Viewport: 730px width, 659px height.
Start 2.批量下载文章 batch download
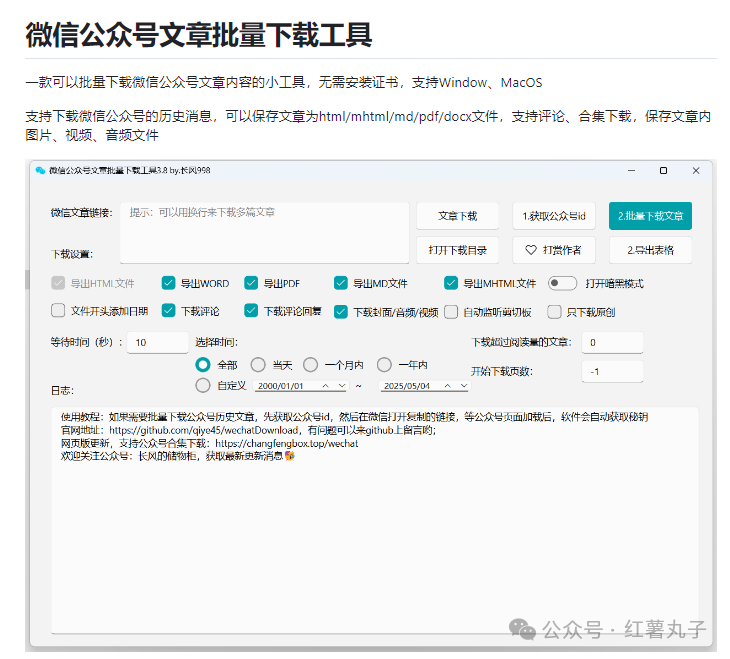pyautogui.click(x=650, y=216)
